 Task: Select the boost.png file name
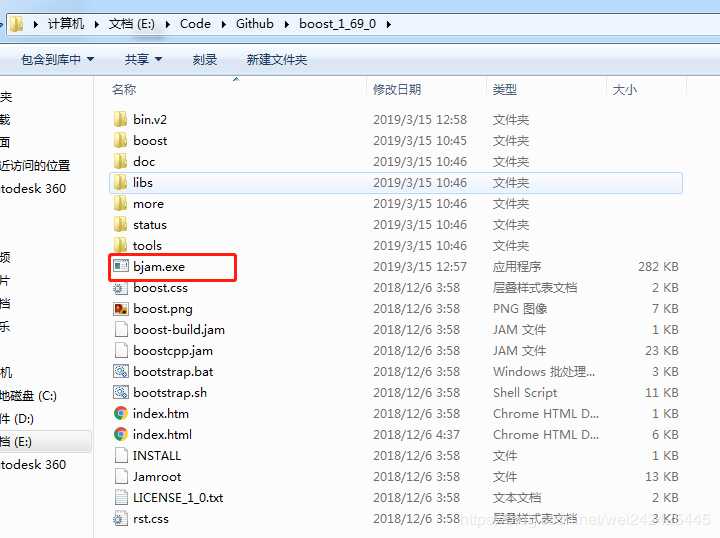[x=163, y=309]
